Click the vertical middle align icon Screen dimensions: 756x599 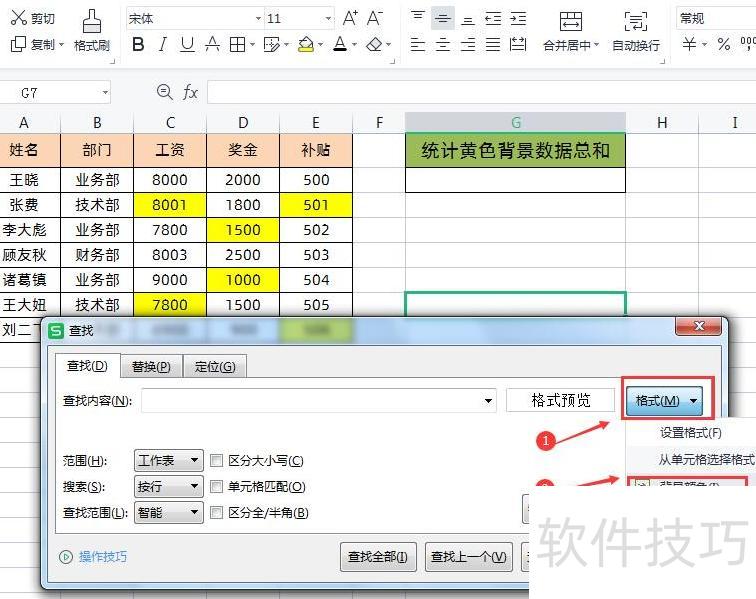(443, 18)
